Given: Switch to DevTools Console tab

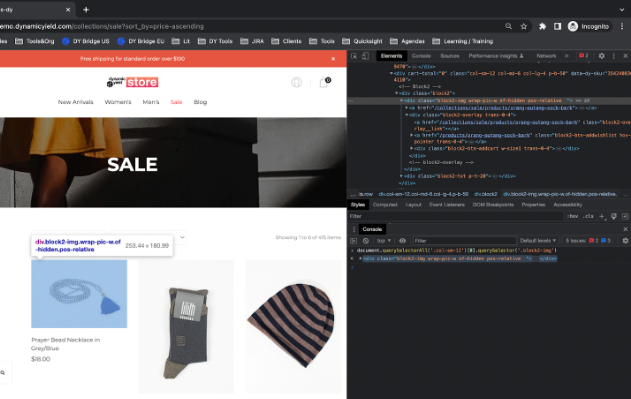Looking at the screenshot, I should pyautogui.click(x=421, y=56).
